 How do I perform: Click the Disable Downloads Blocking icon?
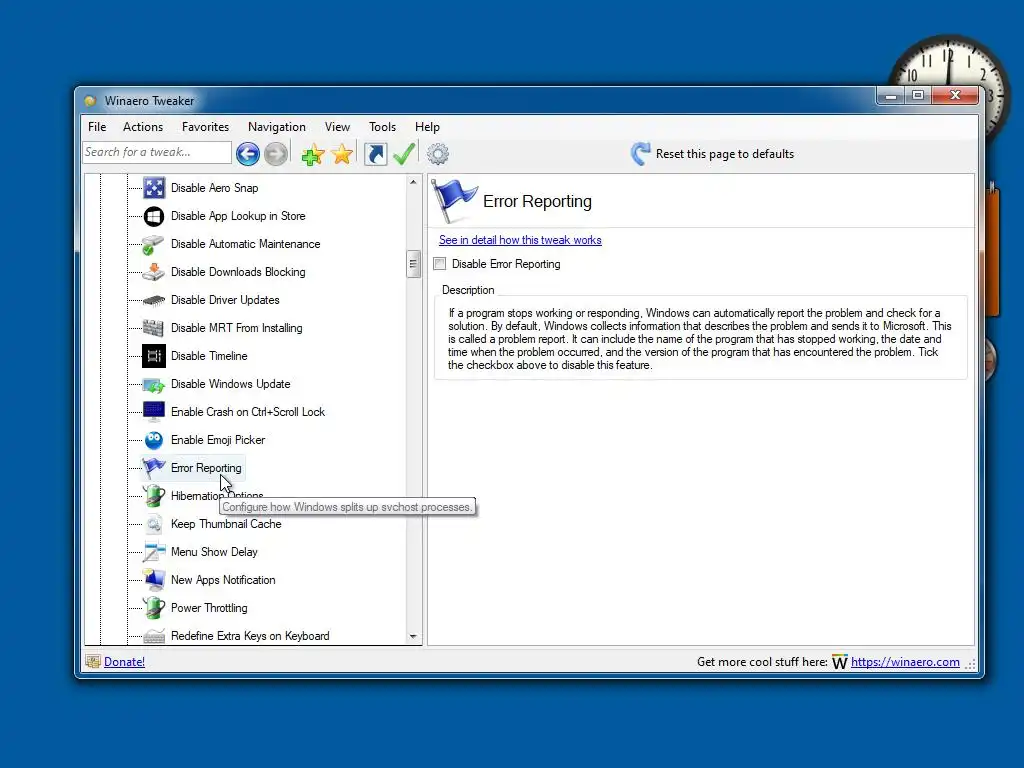tap(154, 272)
